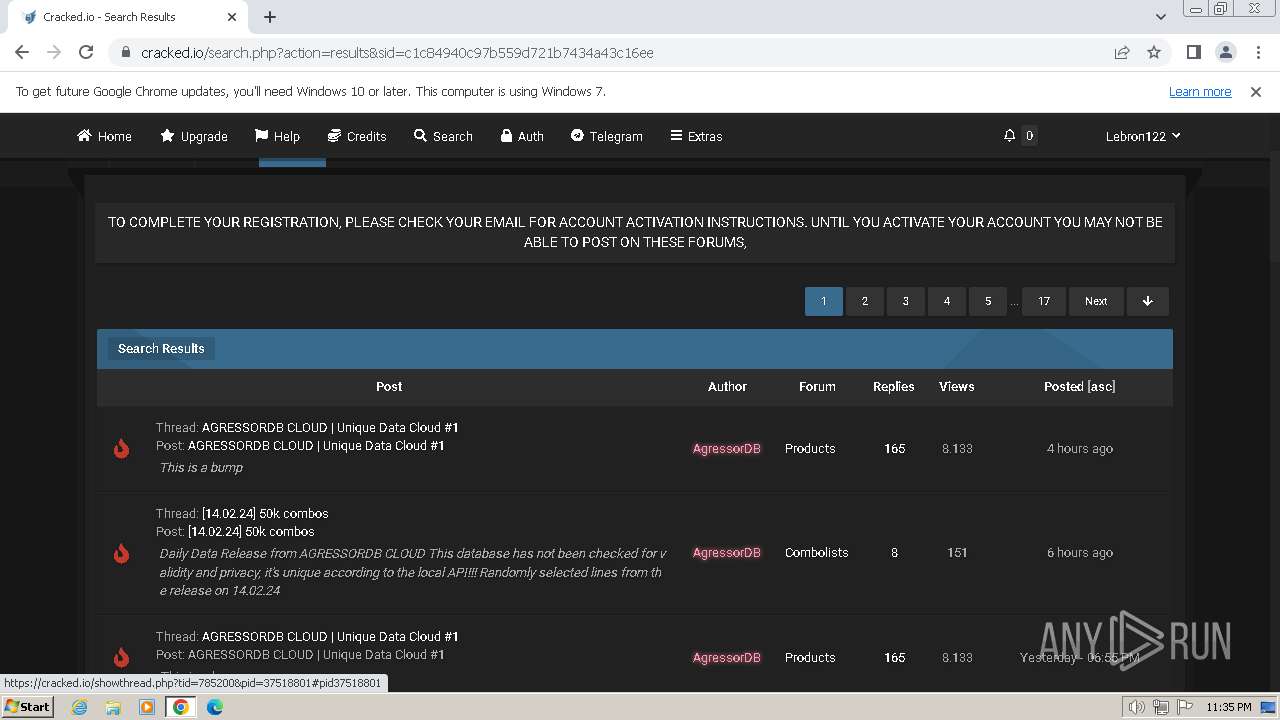Dismiss the Chrome update notification bar
The image size is (1280, 720).
point(1256,91)
